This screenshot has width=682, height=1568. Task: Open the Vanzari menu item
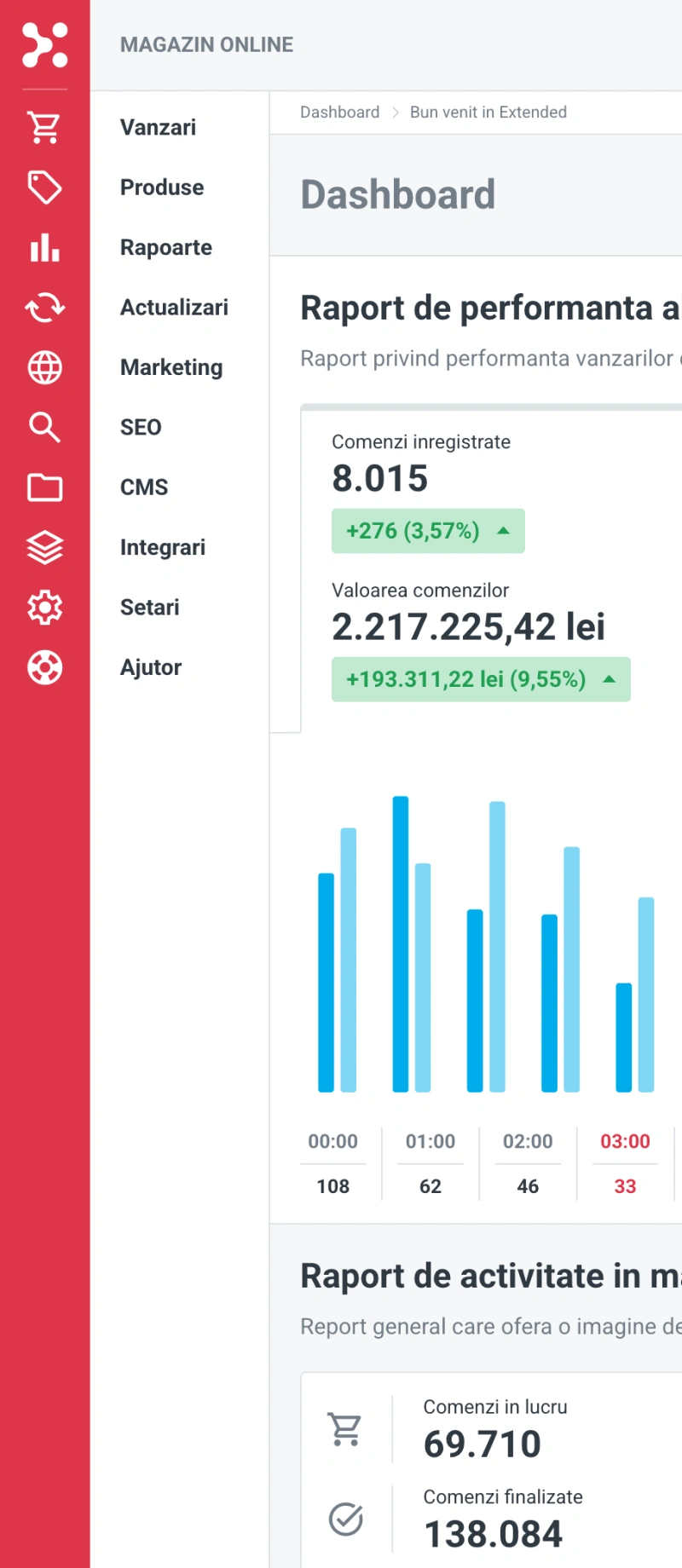click(158, 127)
